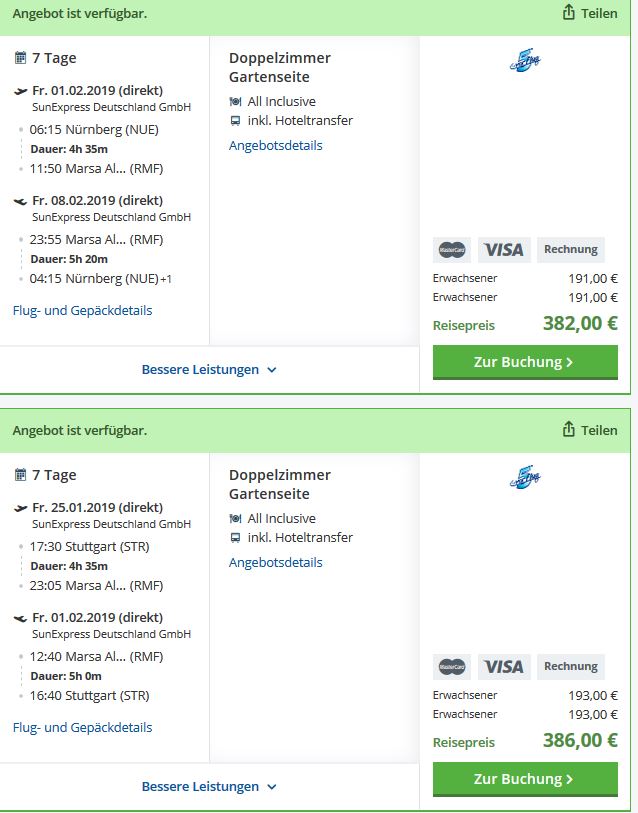Click calendar icon beside first 7 Tage
The width and height of the screenshot is (638, 813).
point(20,58)
